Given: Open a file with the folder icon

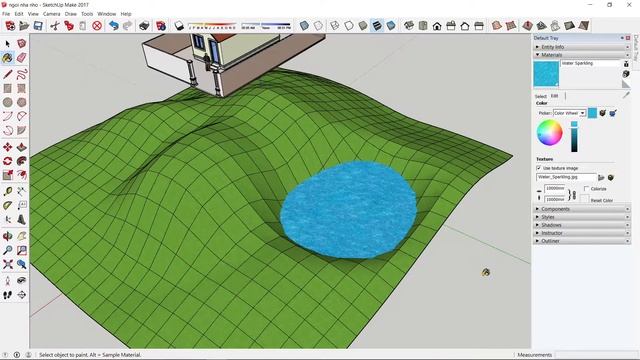Looking at the screenshot, I should [x=24, y=26].
